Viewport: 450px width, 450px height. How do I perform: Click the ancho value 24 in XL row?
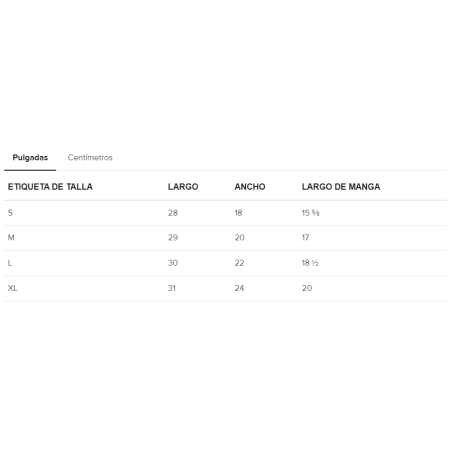[x=239, y=288]
